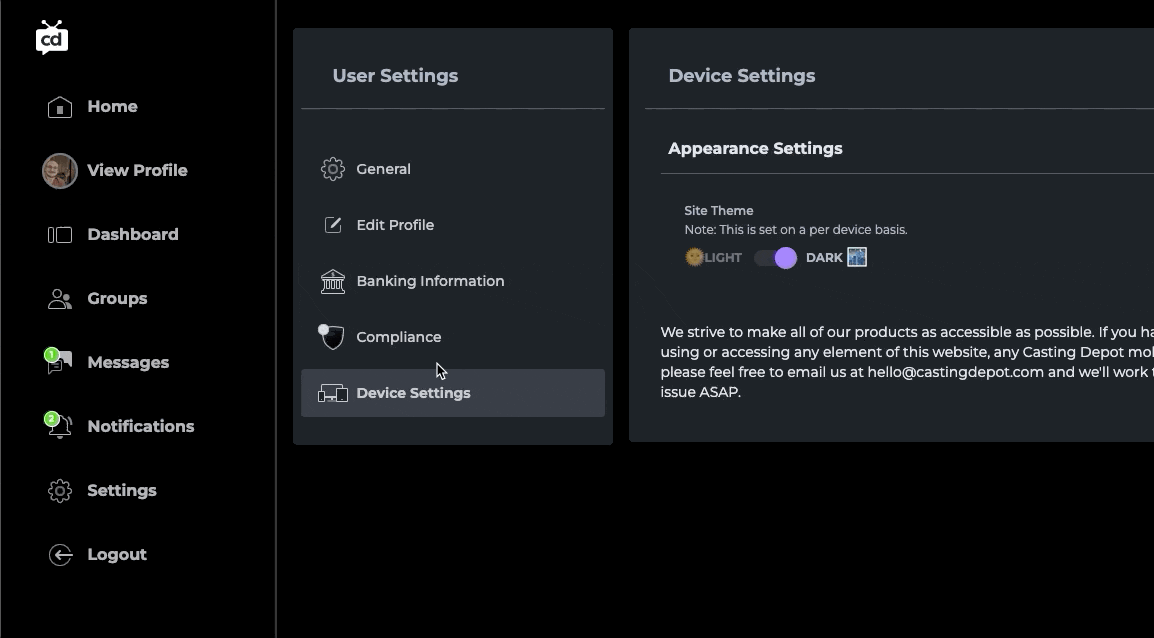Click the Logout text link
Image resolution: width=1154 pixels, height=638 pixels.
tap(117, 555)
